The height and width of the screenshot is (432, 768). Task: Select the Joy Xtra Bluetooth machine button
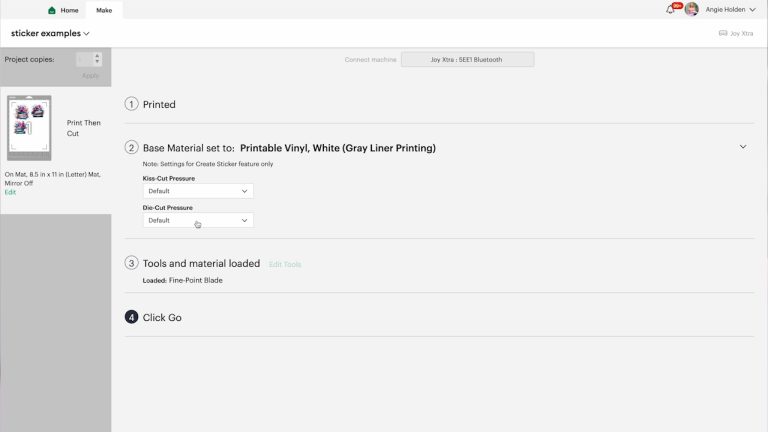coord(467,60)
